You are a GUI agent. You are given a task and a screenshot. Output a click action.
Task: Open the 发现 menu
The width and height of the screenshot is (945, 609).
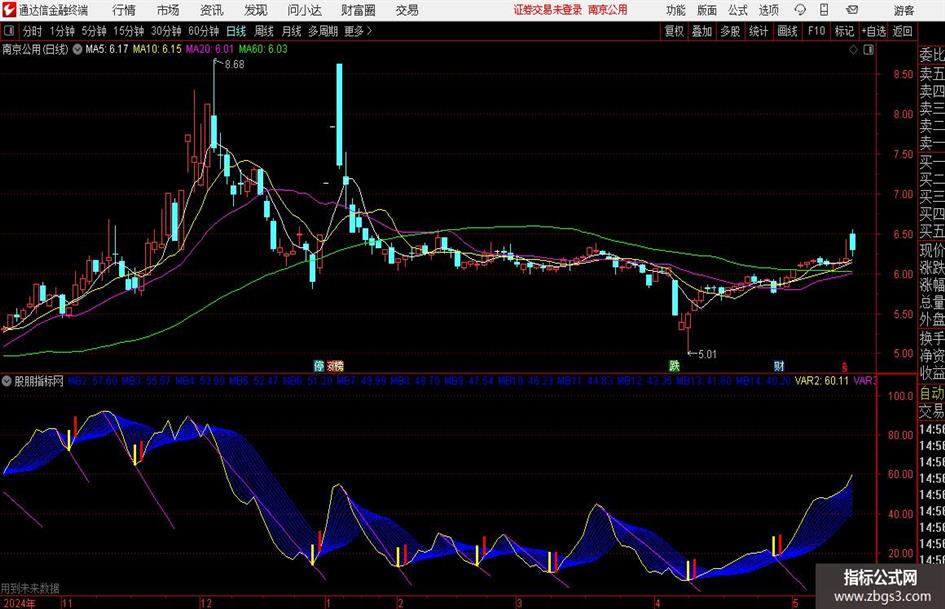coord(256,10)
